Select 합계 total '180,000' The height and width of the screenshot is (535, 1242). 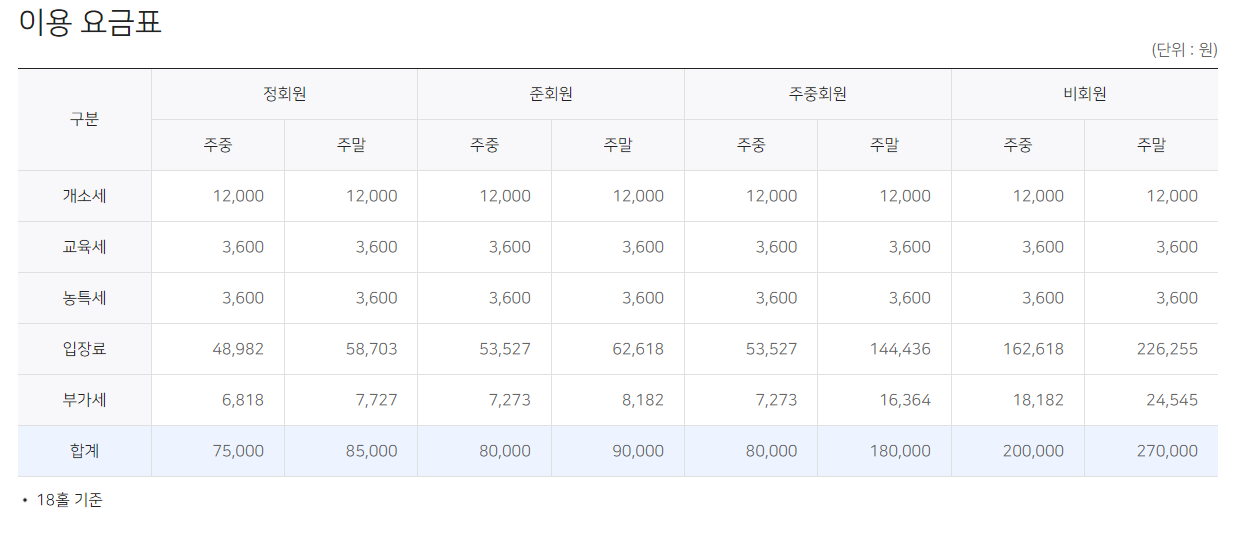(900, 451)
